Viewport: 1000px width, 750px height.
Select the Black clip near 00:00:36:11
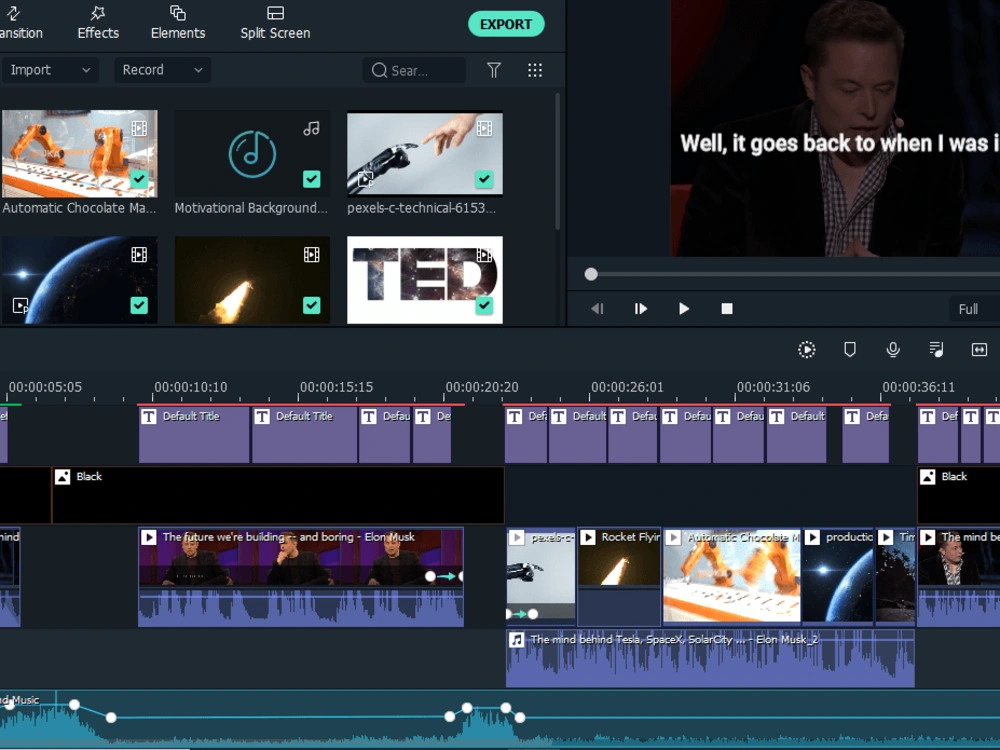coord(959,495)
